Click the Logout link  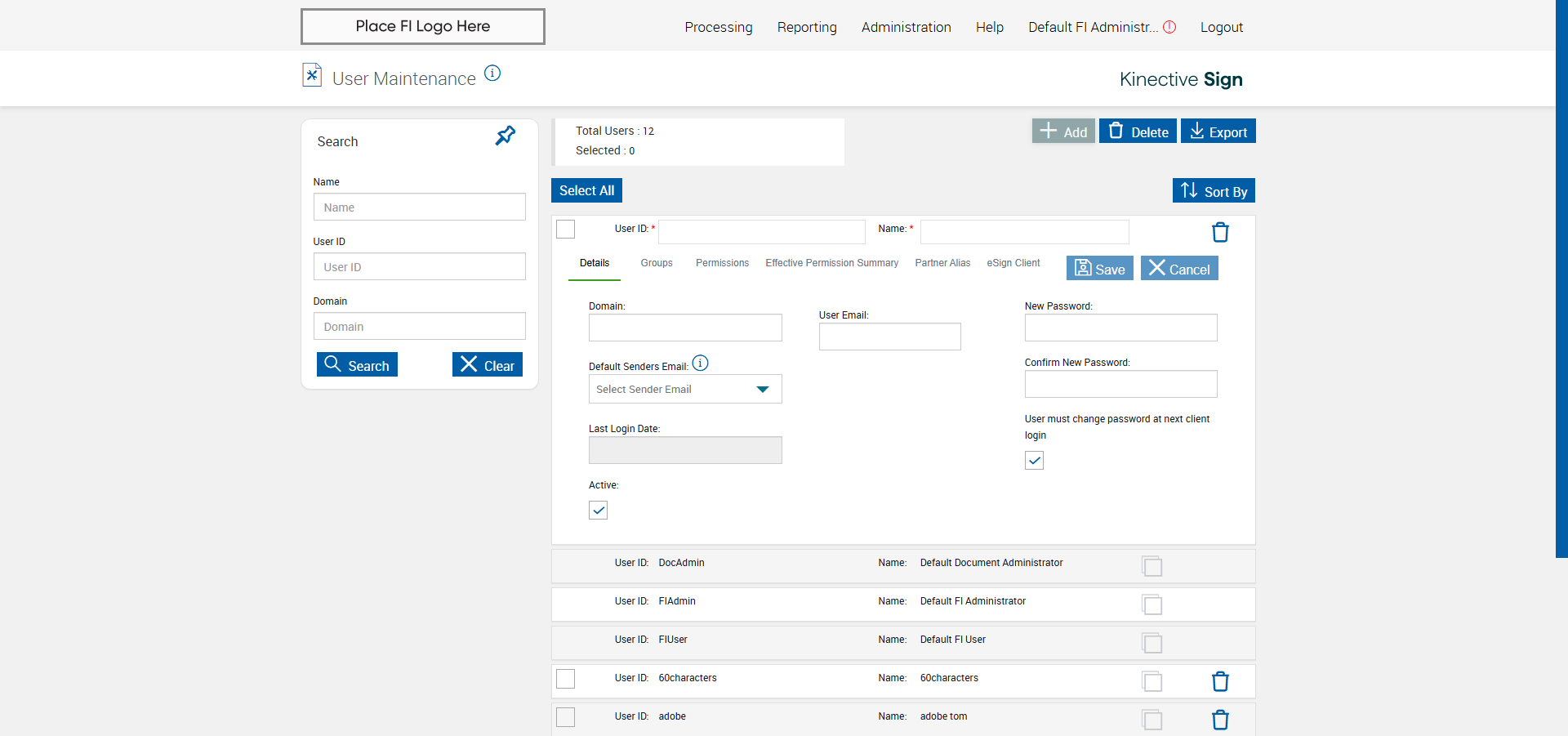(1221, 27)
